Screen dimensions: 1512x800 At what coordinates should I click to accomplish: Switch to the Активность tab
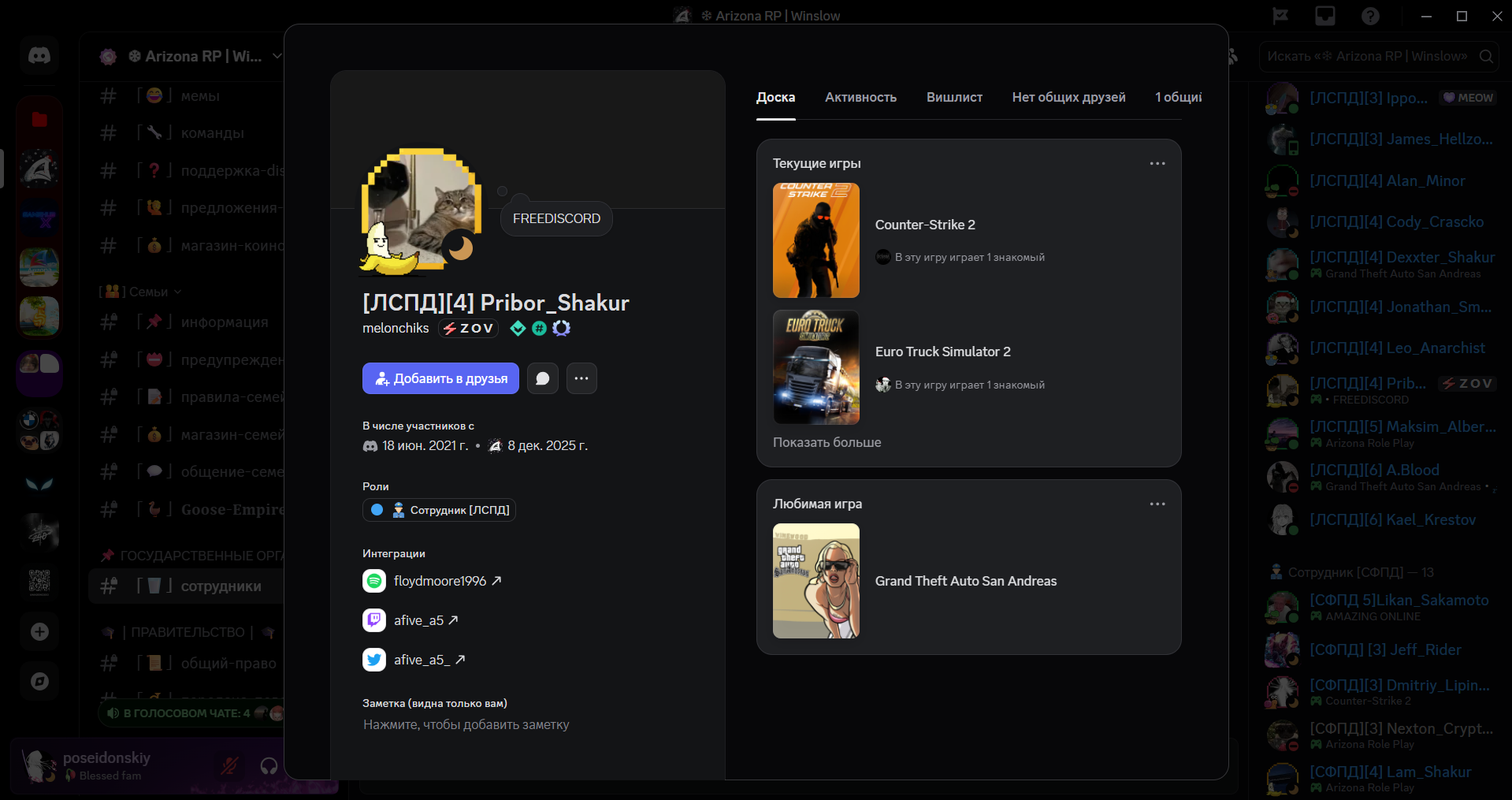[x=860, y=97]
